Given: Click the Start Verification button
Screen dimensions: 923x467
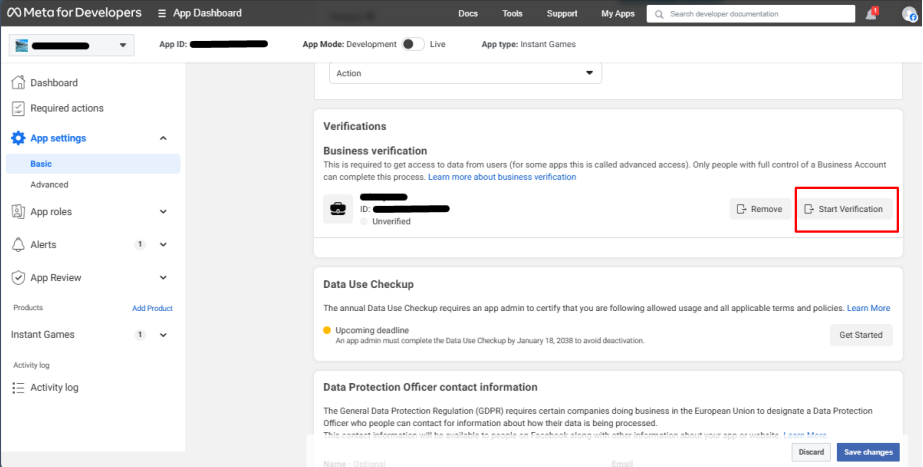Looking at the screenshot, I should pos(848,209).
